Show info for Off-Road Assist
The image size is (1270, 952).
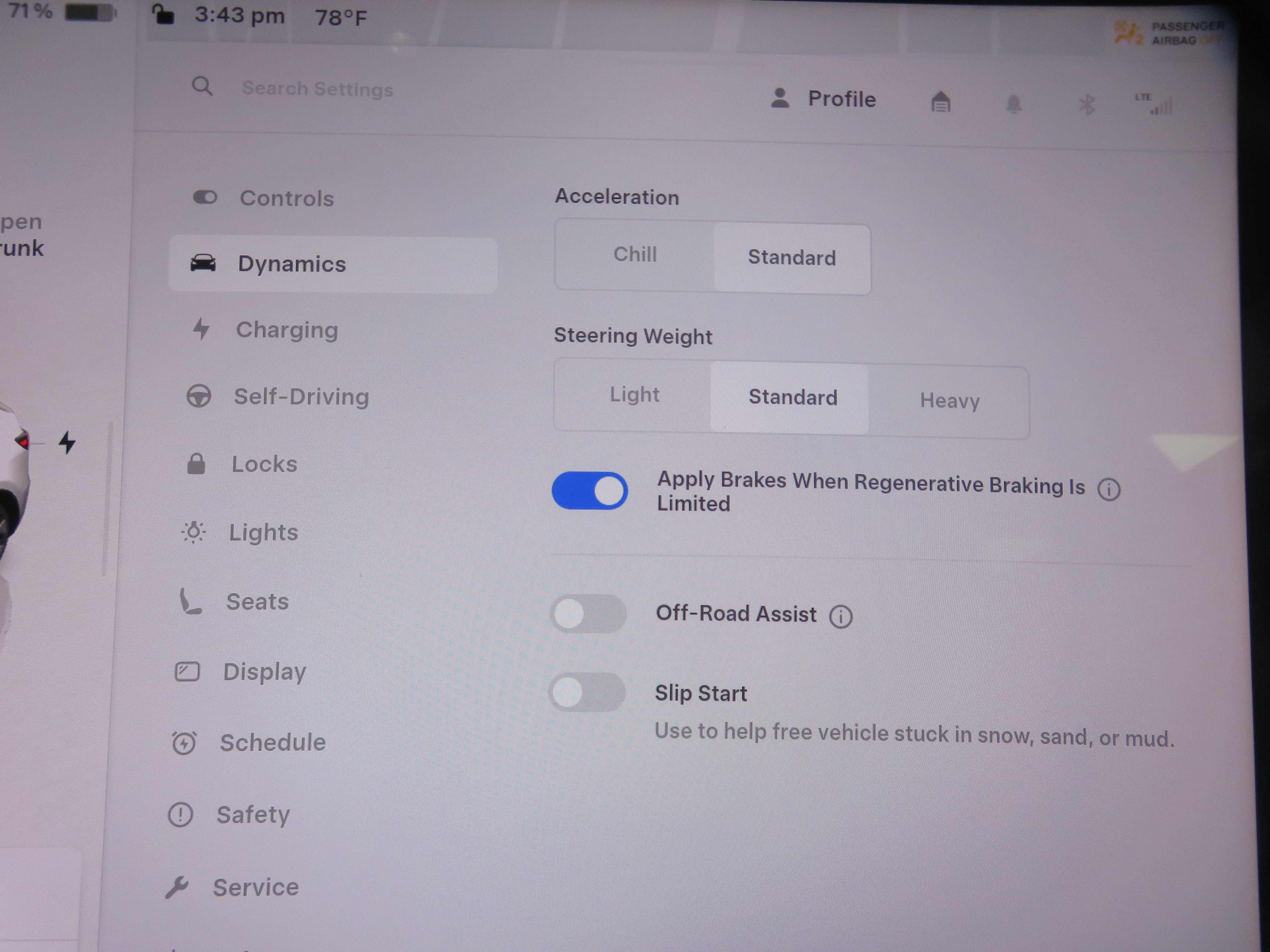[841, 616]
